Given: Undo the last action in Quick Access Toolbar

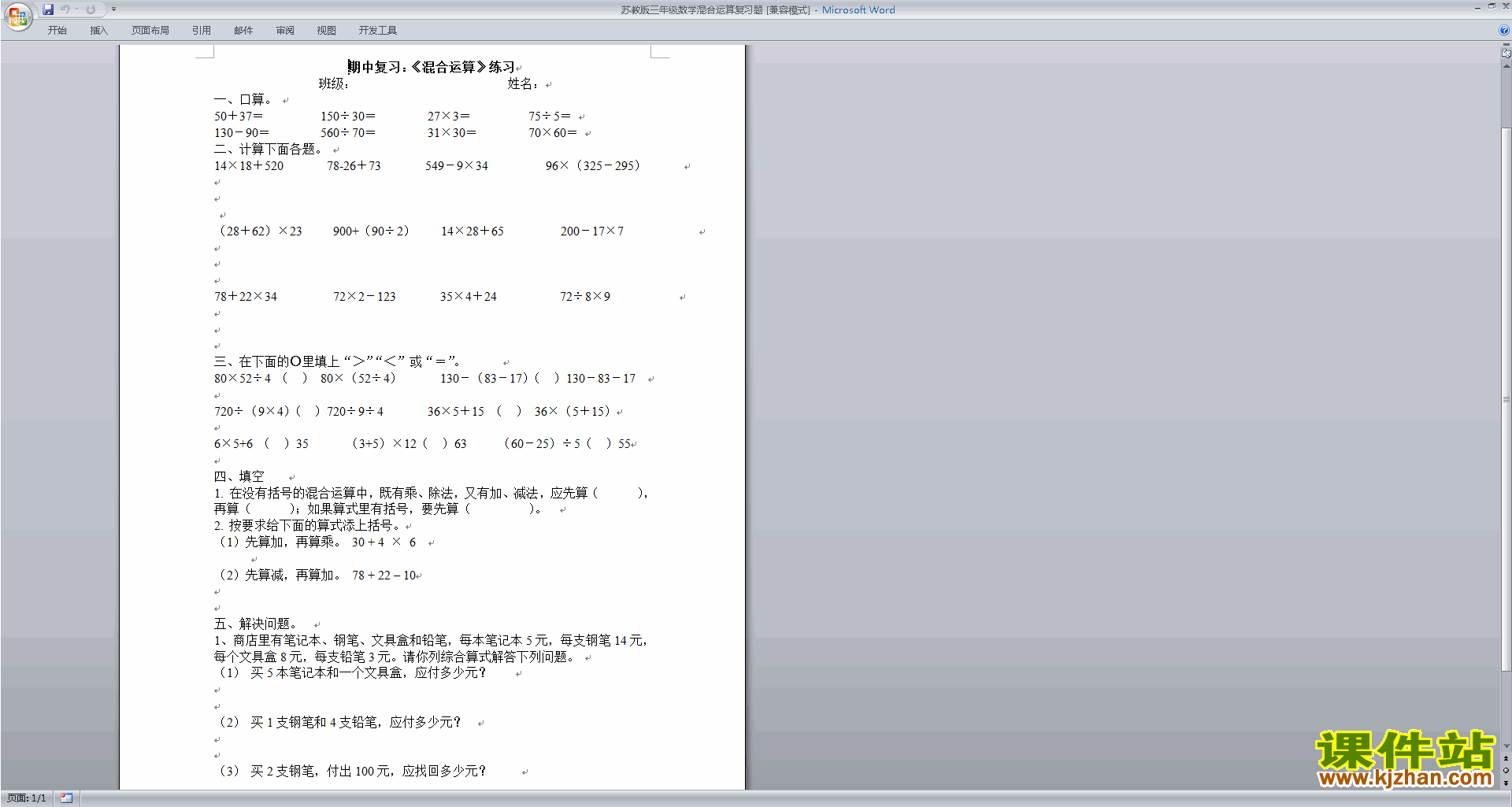Looking at the screenshot, I should [65, 9].
